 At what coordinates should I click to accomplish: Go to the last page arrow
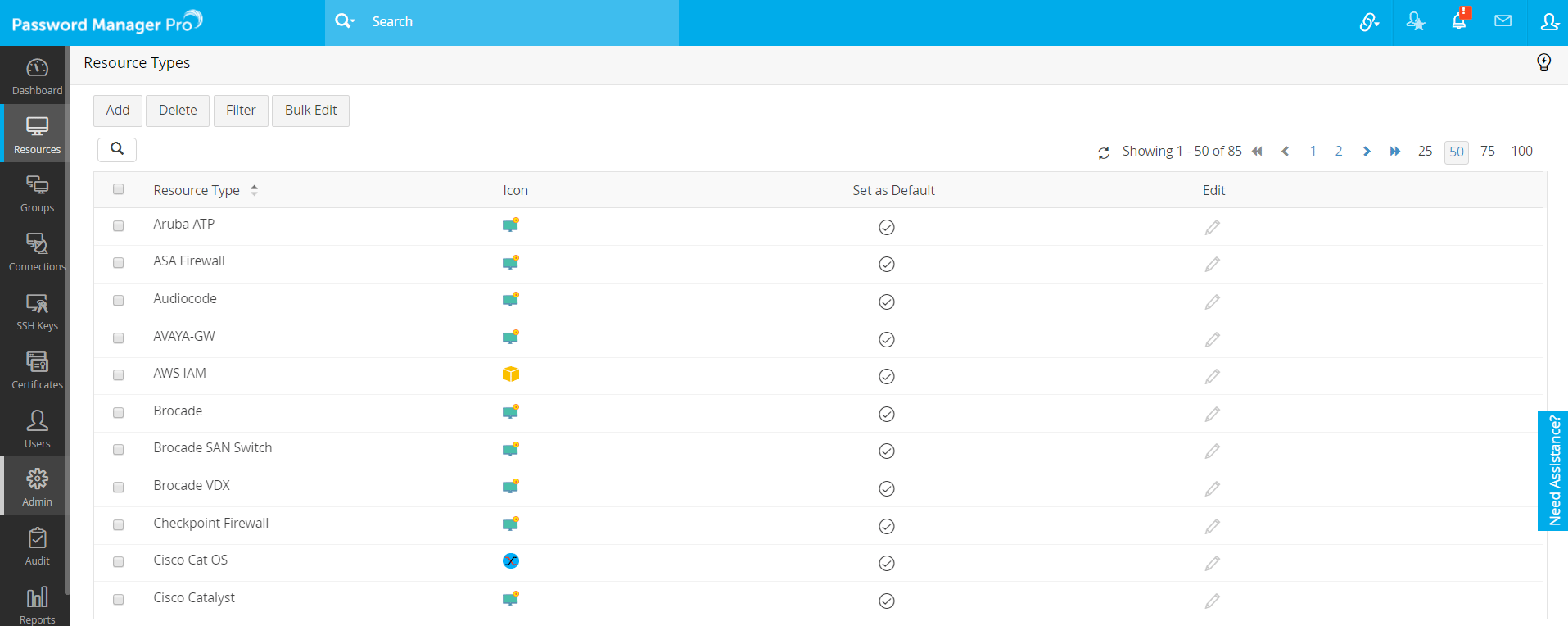coord(1394,152)
